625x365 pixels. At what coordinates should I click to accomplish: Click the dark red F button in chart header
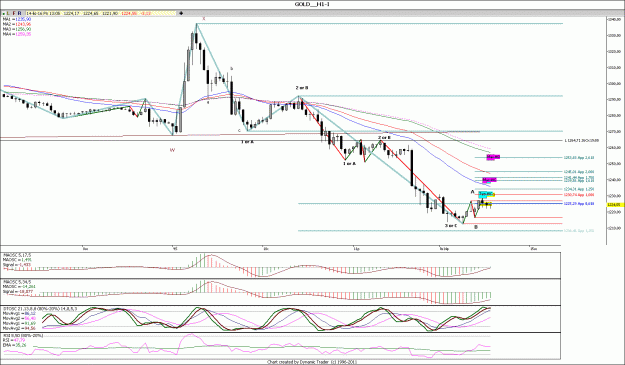[14, 13]
